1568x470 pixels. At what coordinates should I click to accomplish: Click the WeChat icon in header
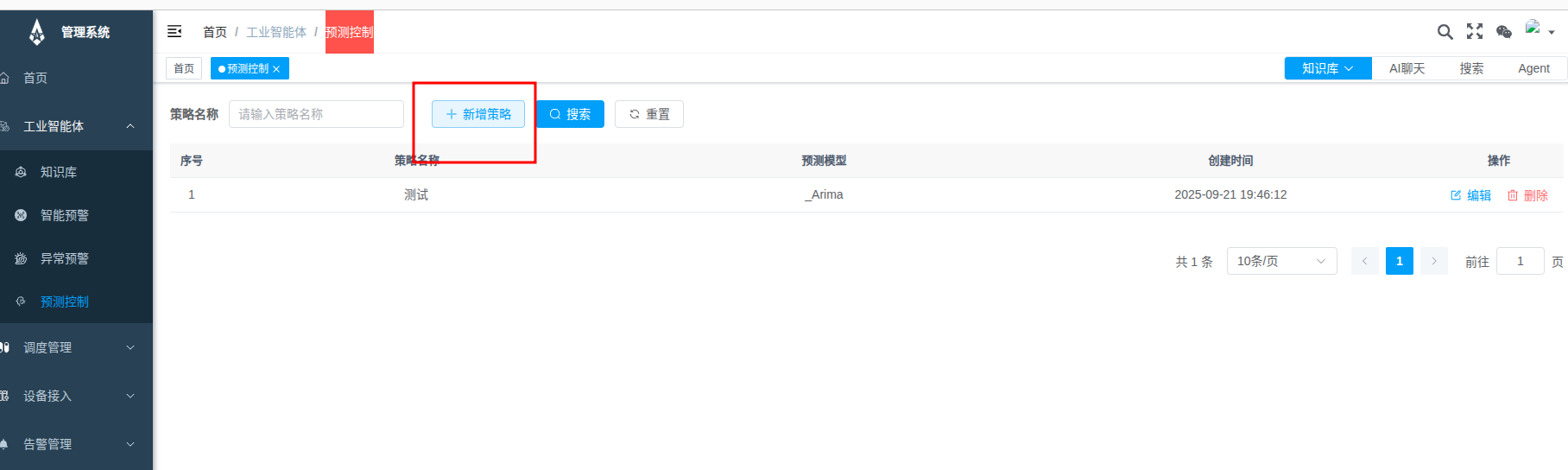coord(1504,32)
